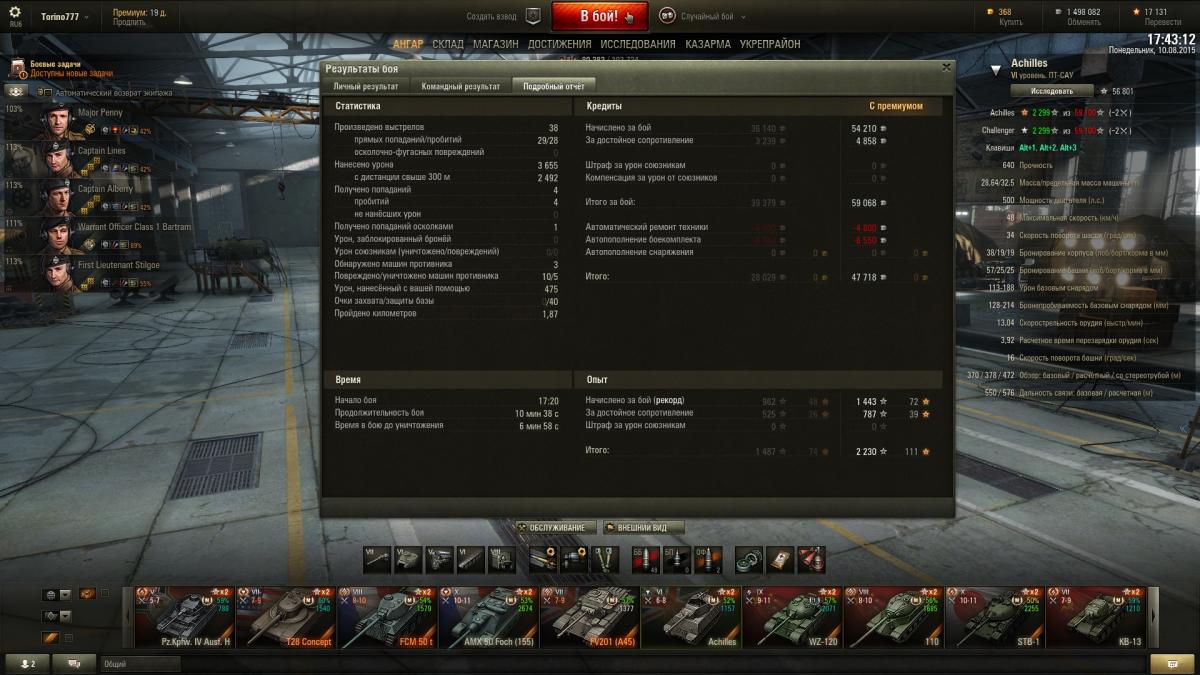Open the second equipment slot
This screenshot has height=675, width=1200.
pyautogui.click(x=576, y=560)
